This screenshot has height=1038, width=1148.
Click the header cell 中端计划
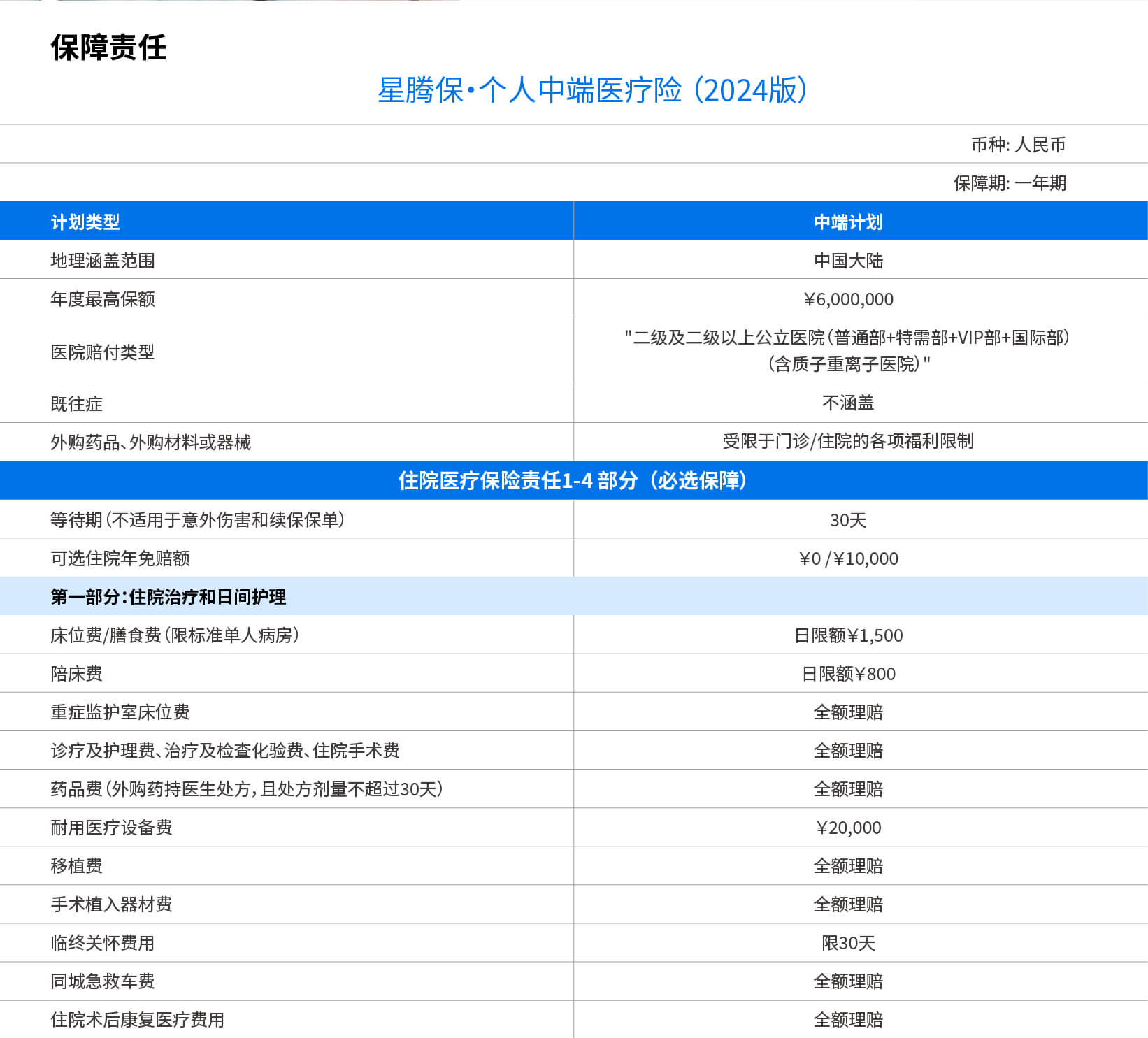click(x=849, y=222)
